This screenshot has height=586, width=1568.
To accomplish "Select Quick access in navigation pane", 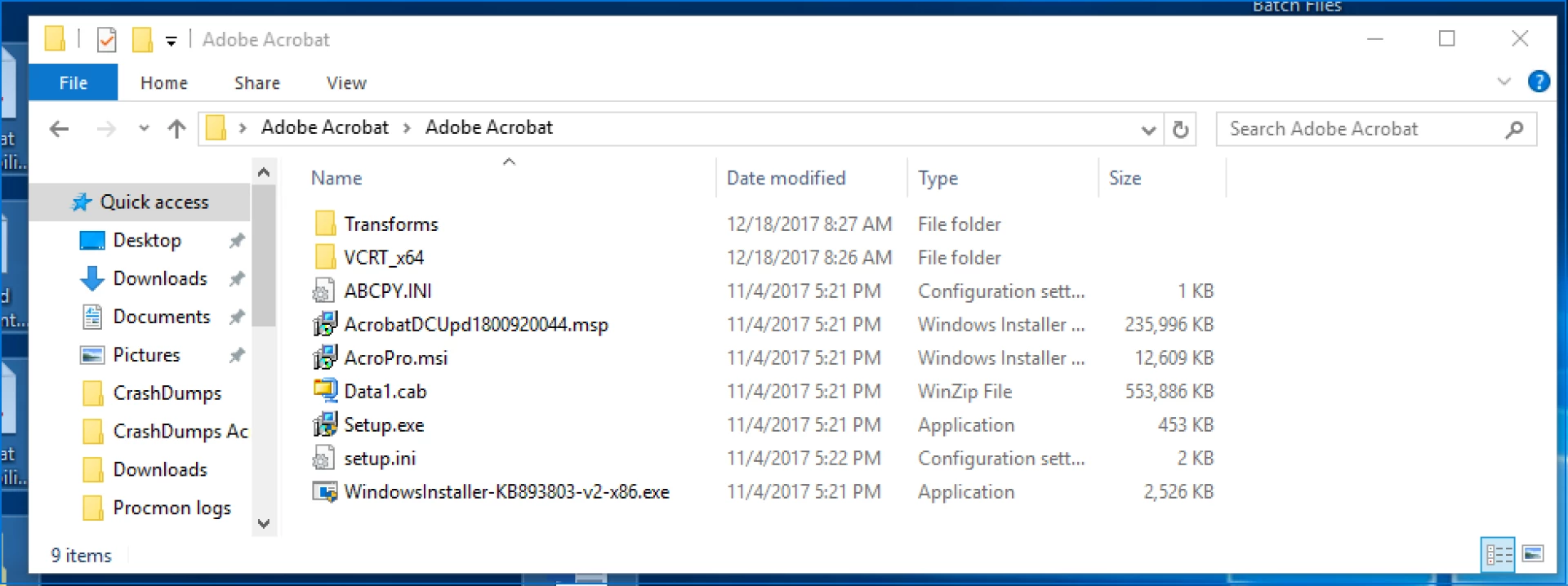I will click(140, 202).
